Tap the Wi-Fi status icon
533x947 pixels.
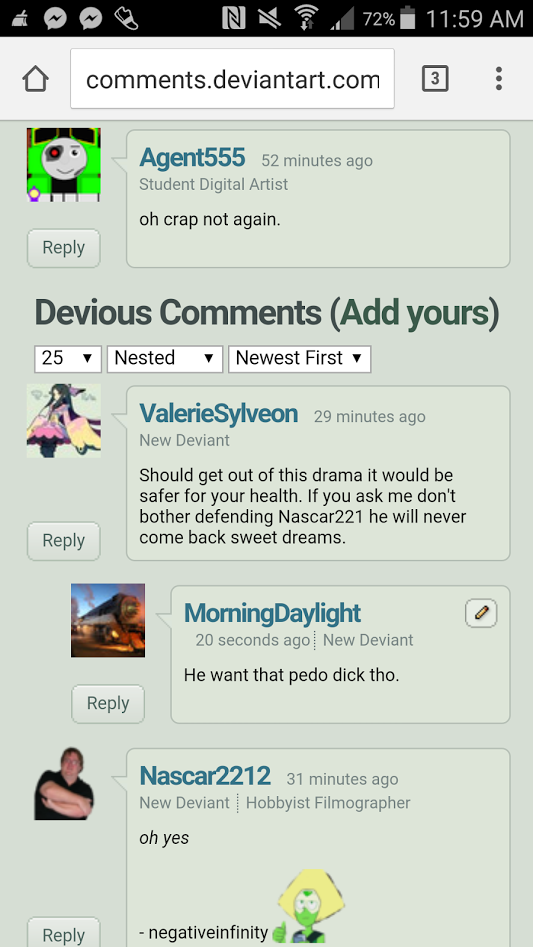(307, 19)
